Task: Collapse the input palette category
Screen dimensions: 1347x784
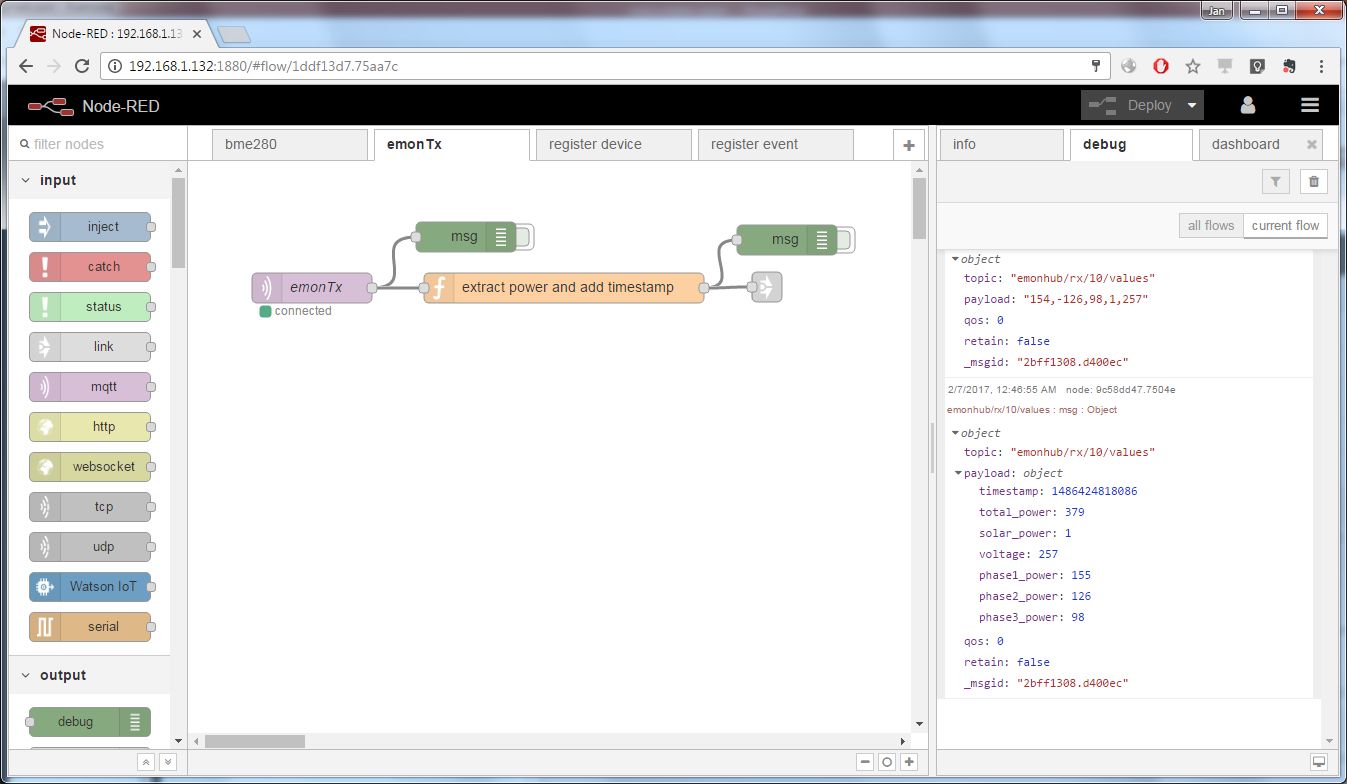Action: 25,181
